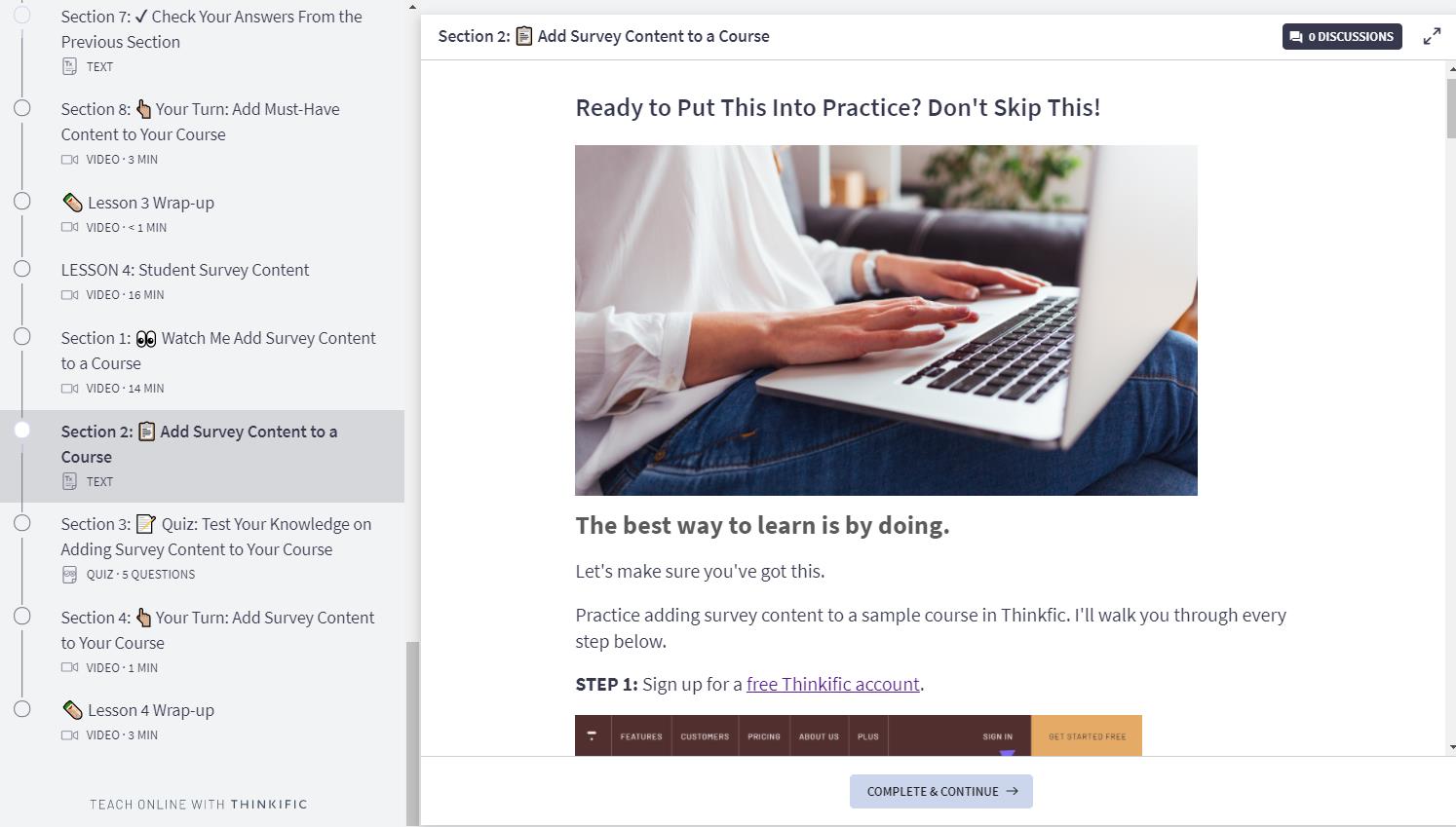
Task: Click laptop typing lesson image
Action: coord(886,320)
